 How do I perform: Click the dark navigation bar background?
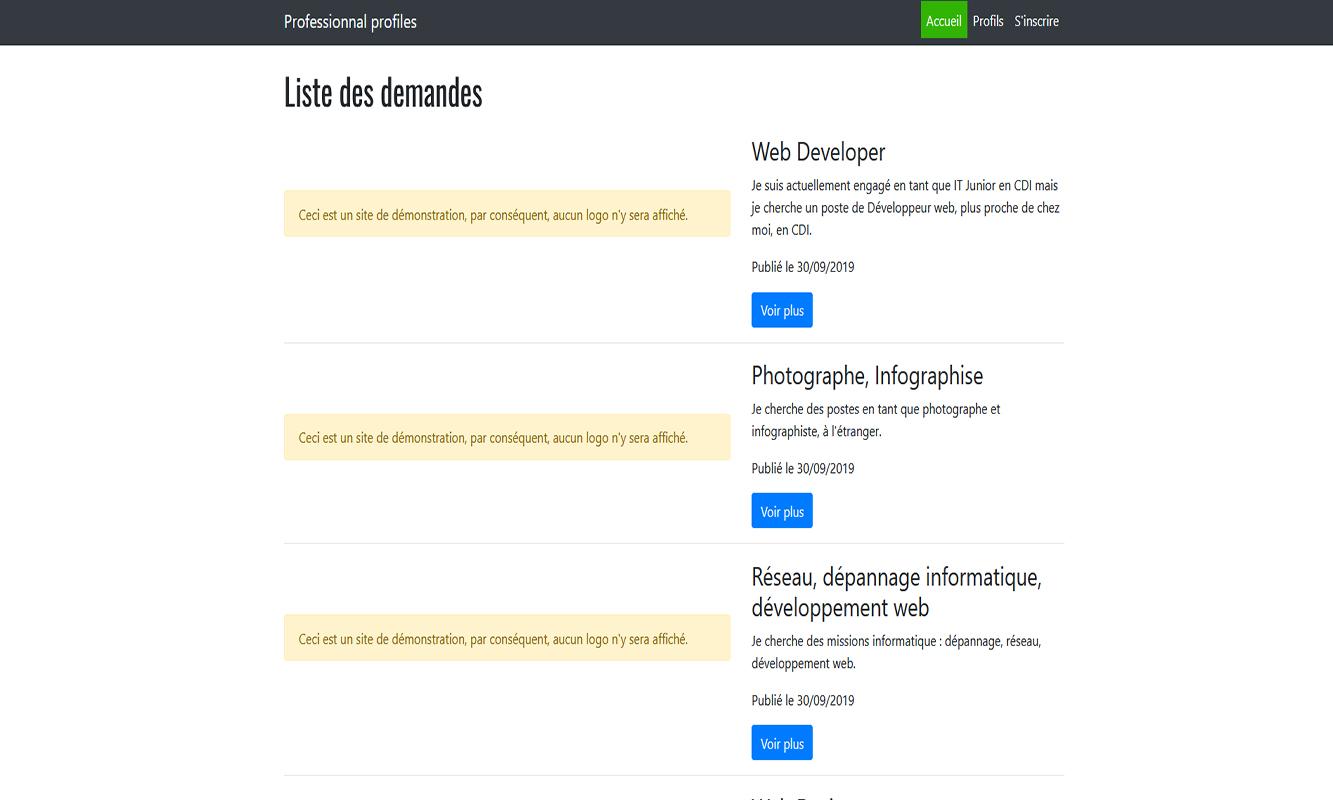[x=650, y=21]
